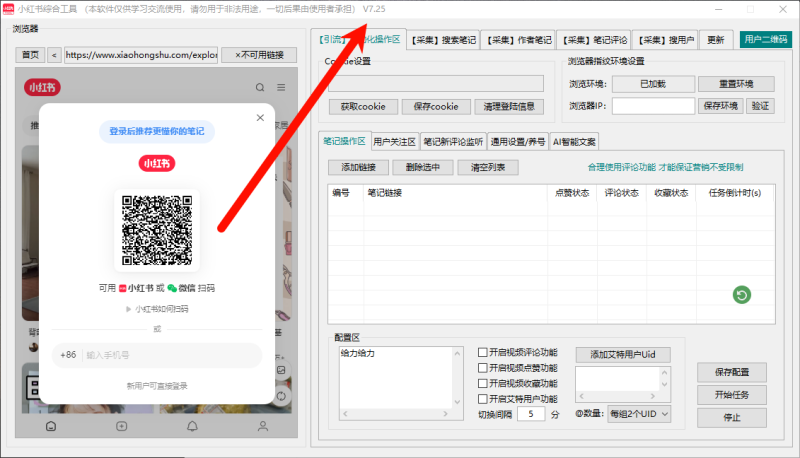This screenshot has height=458, width=800.
Task: Click the green refresh circle icon
Action: 742,295
